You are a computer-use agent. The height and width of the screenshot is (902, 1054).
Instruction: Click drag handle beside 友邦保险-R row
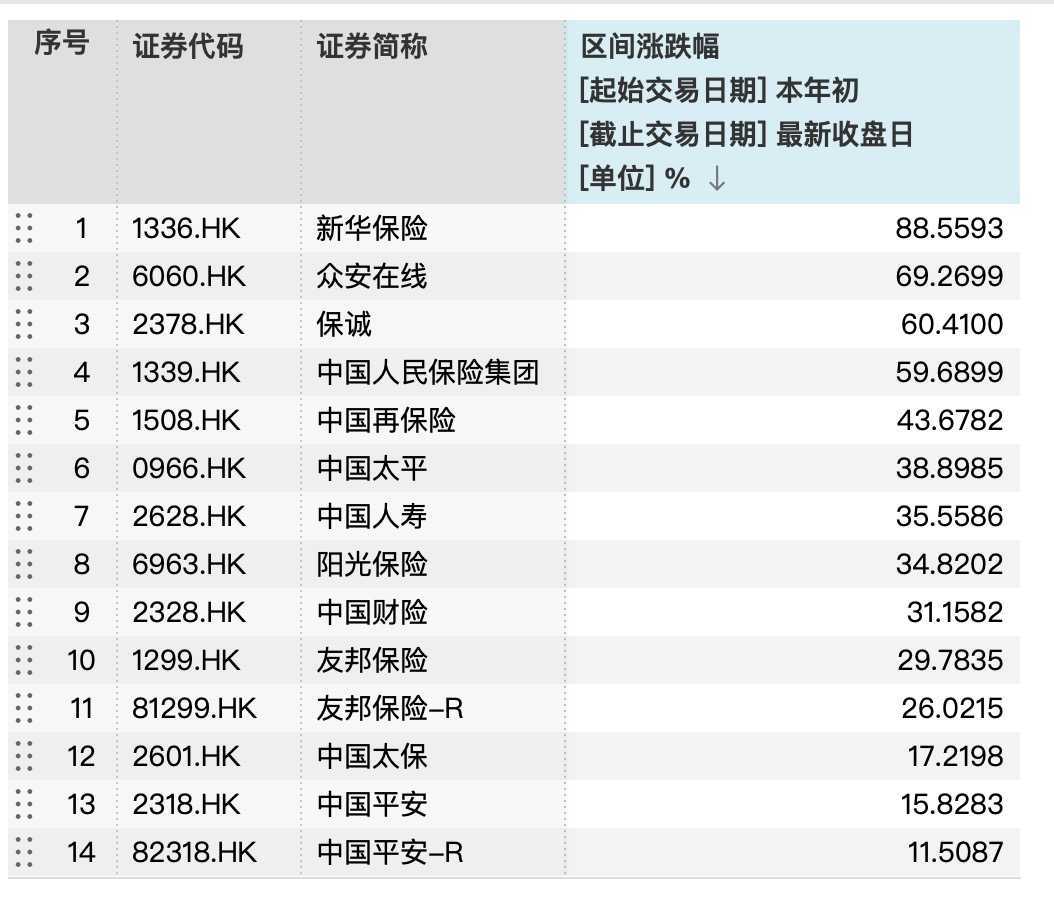25,708
